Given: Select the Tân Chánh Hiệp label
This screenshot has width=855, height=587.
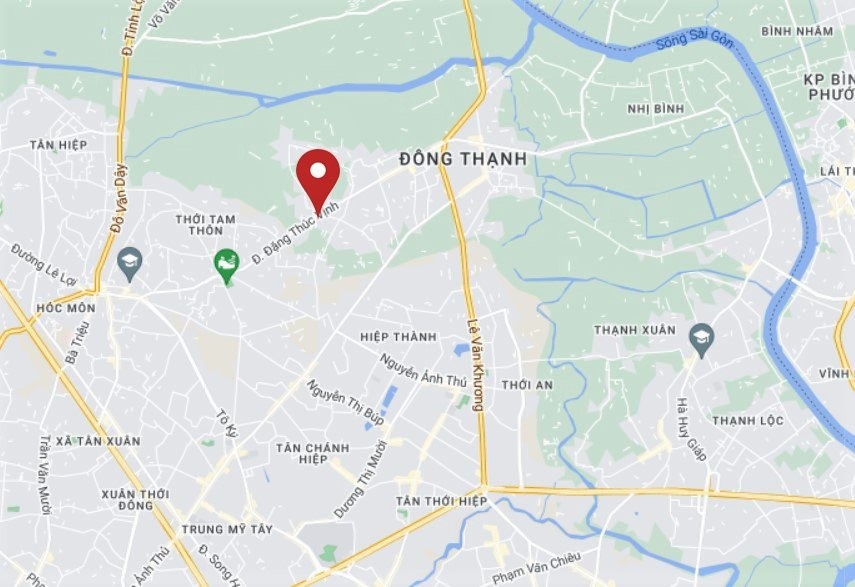Looking at the screenshot, I should [312, 453].
